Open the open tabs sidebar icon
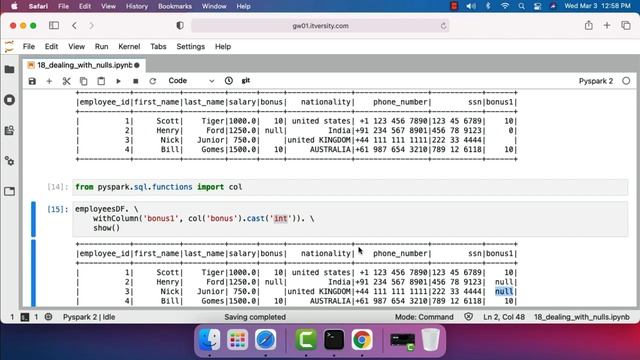 point(9,191)
